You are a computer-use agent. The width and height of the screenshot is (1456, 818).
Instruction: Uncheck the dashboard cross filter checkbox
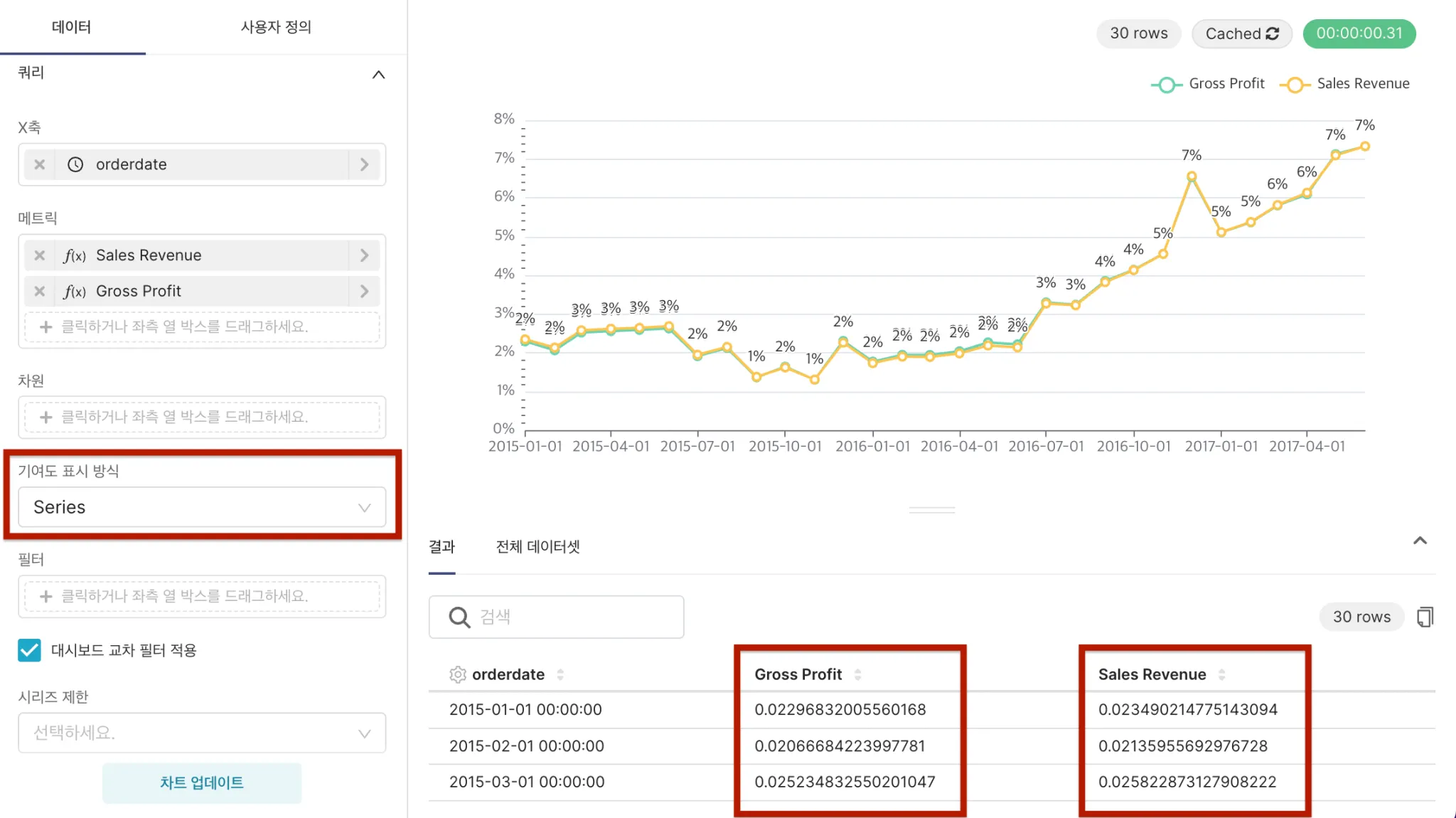pos(29,650)
